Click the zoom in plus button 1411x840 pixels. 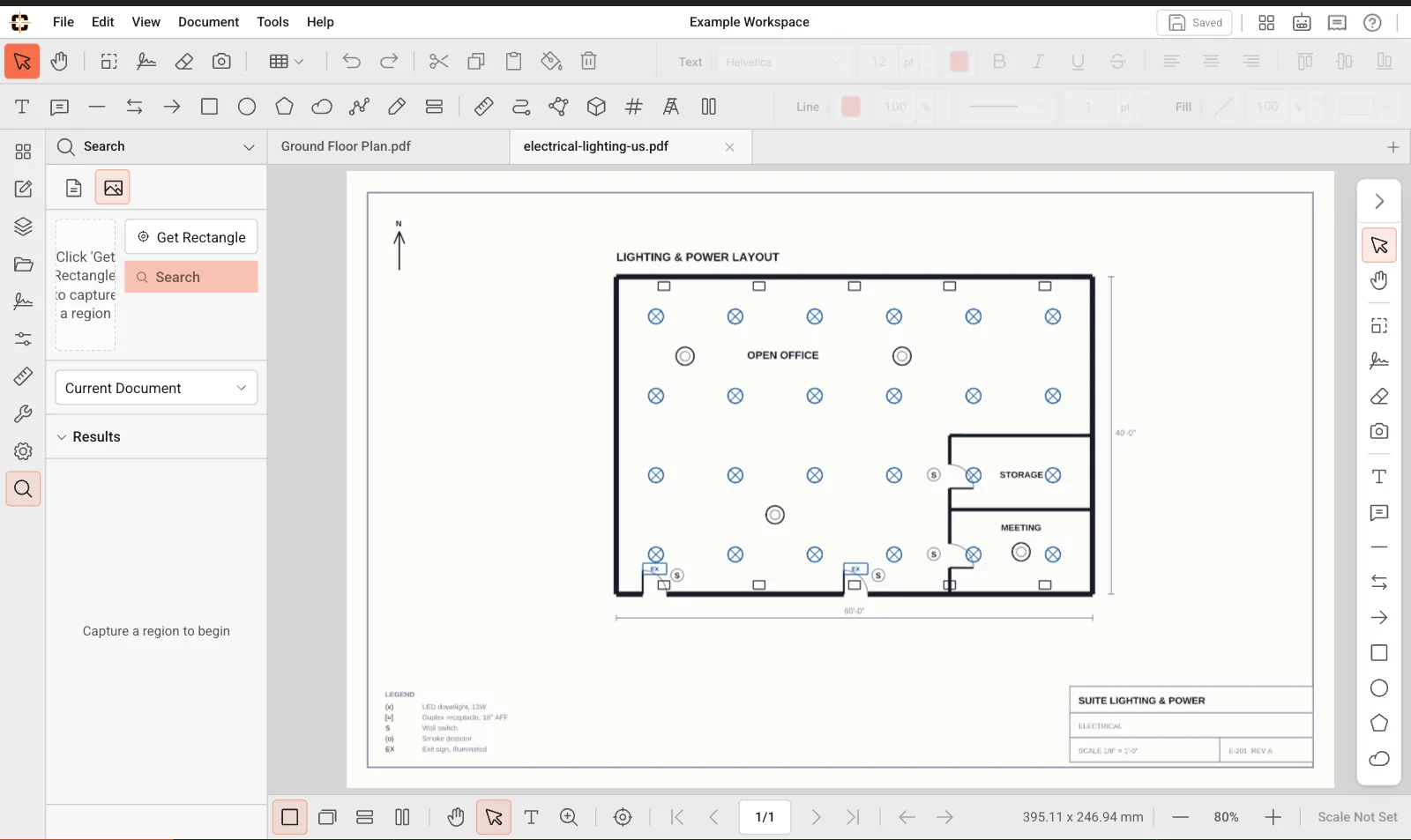(1273, 817)
